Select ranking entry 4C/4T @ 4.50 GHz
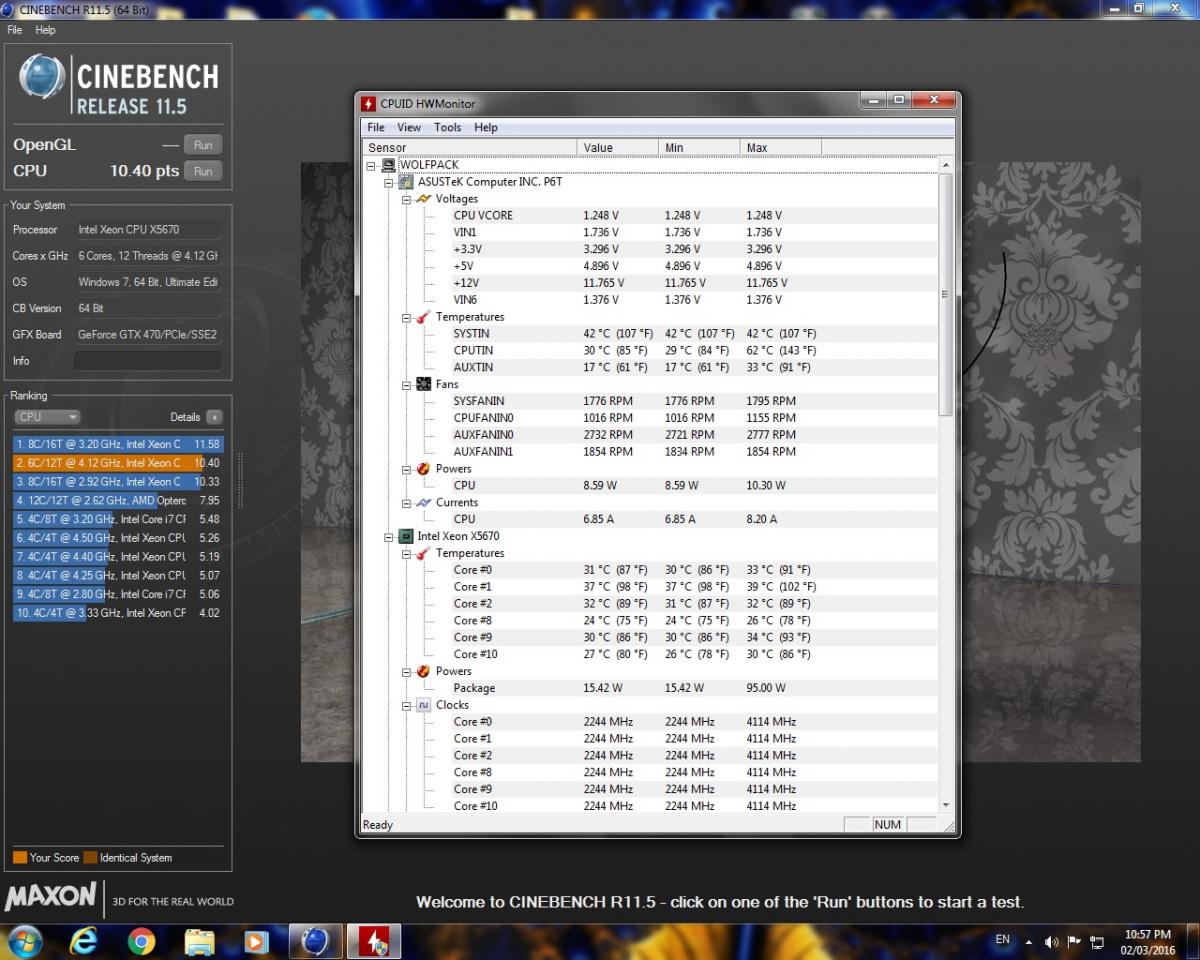The image size is (1200, 960). [119, 538]
